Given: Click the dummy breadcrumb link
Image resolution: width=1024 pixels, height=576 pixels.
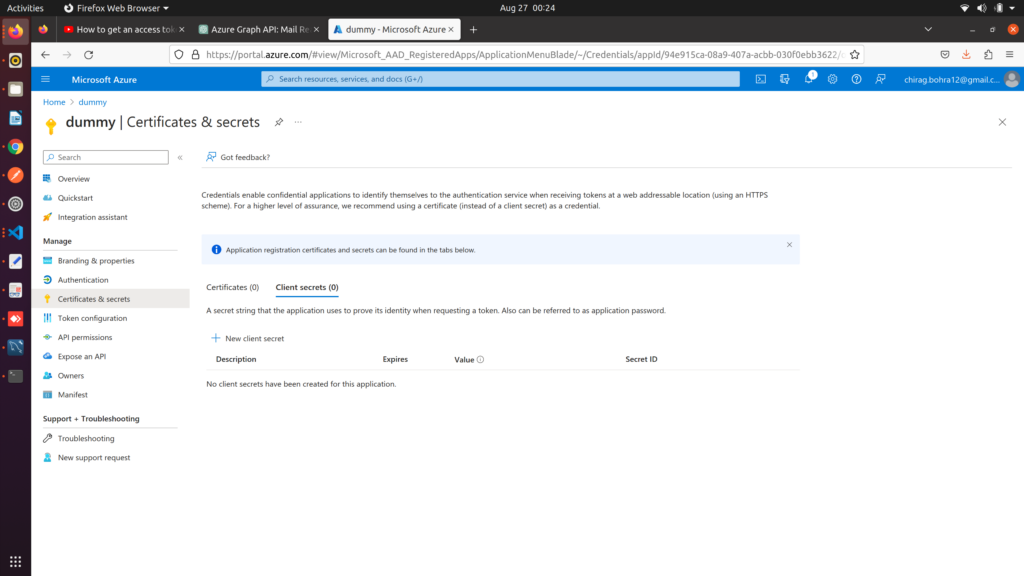Looking at the screenshot, I should point(92,102).
